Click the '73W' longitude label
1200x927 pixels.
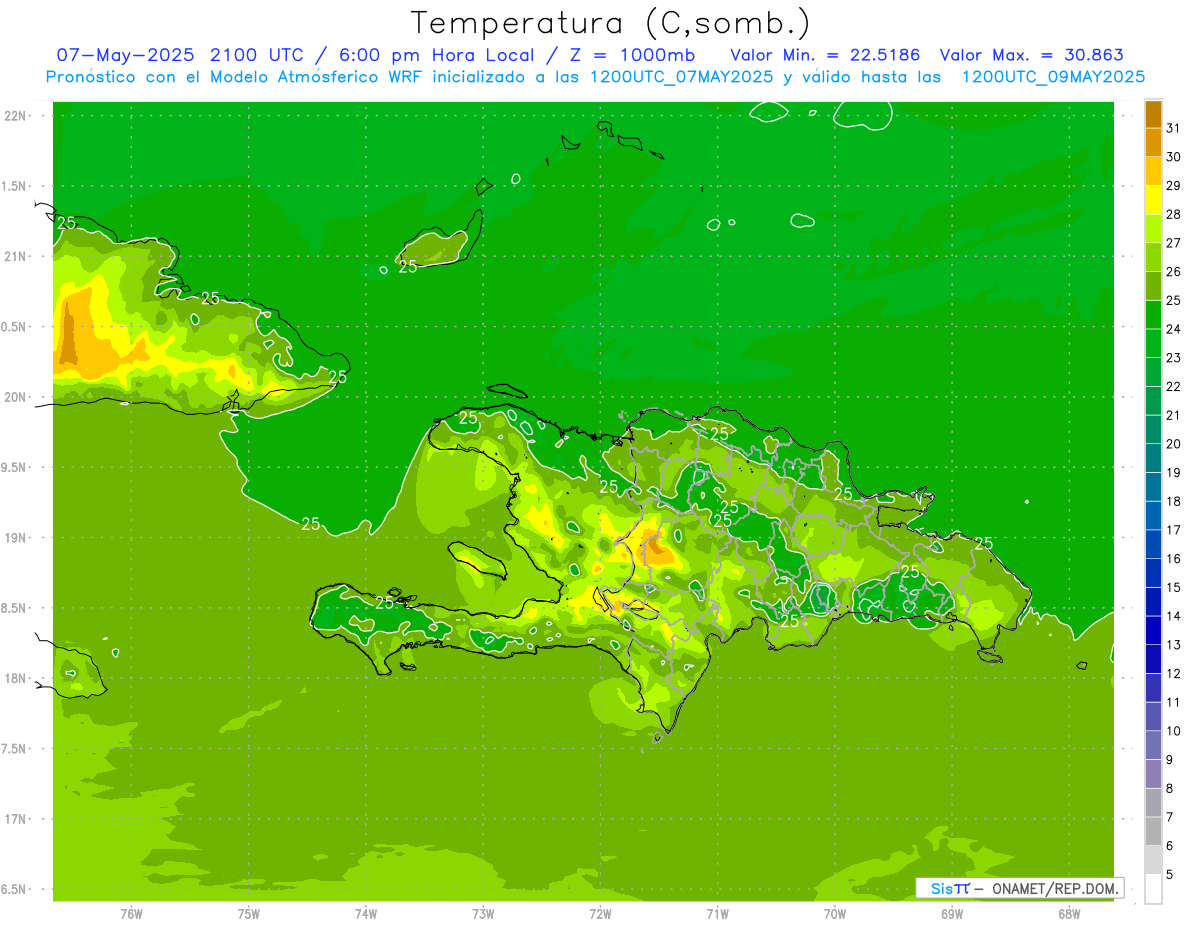coord(483,914)
